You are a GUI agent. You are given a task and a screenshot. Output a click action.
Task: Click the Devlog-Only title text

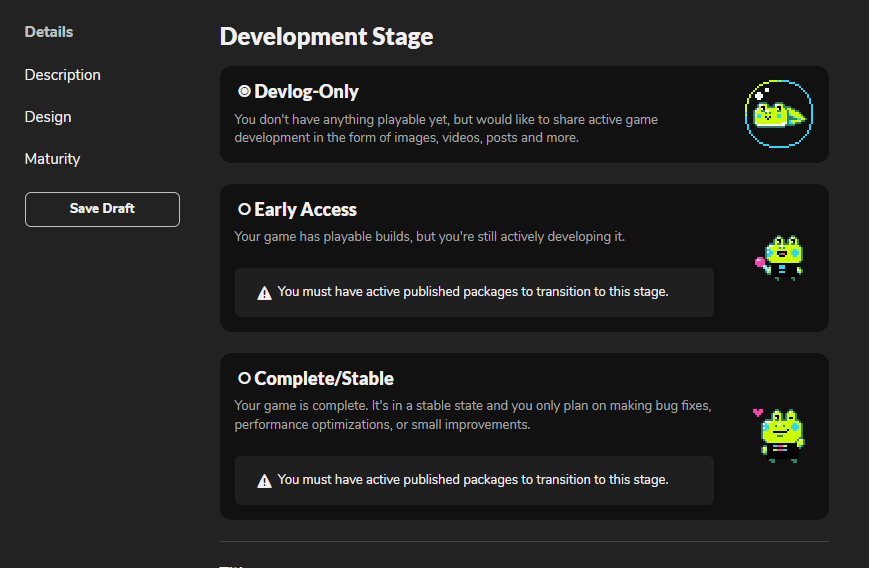click(306, 92)
